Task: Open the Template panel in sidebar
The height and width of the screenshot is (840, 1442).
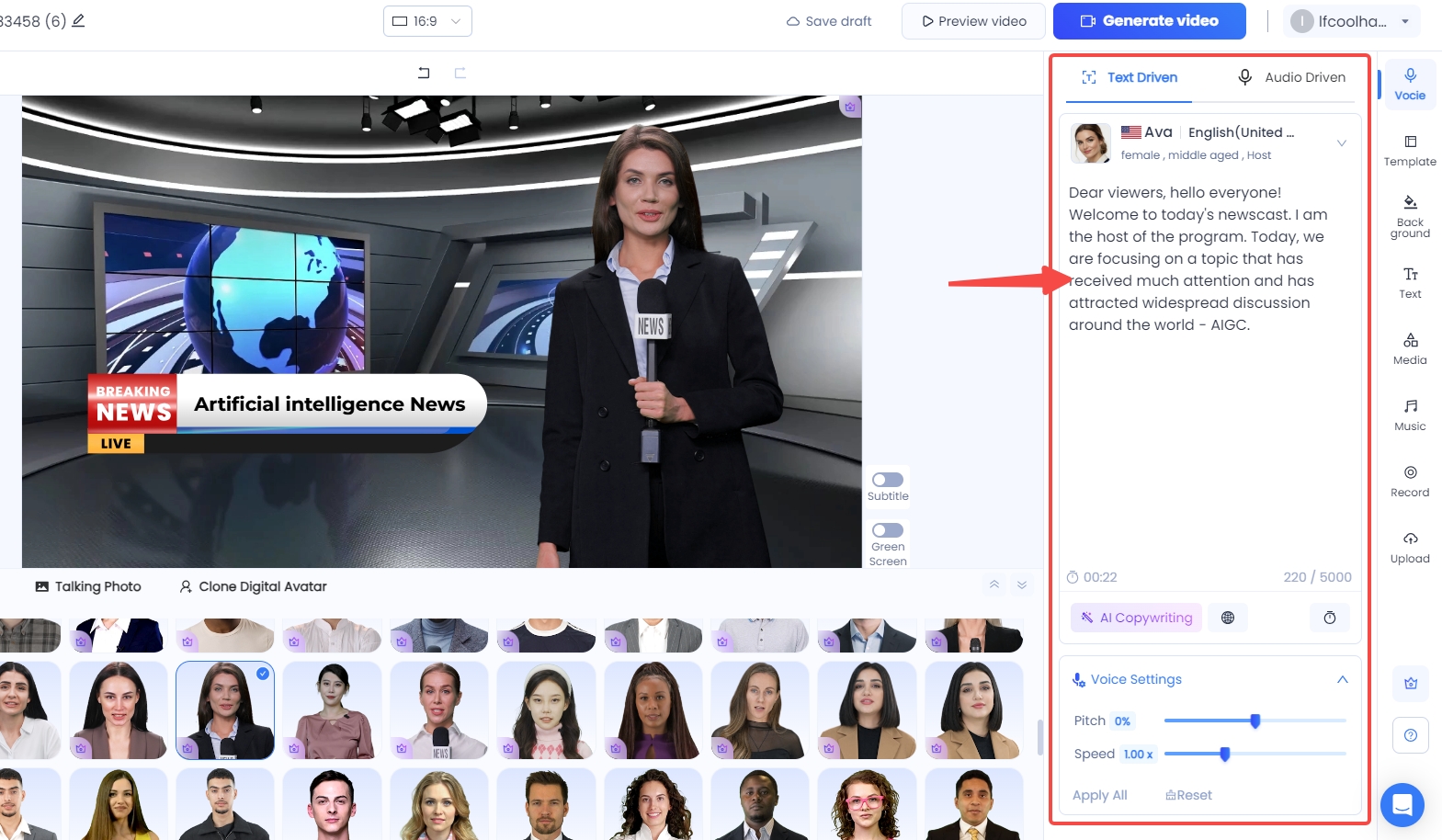Action: (1410, 150)
